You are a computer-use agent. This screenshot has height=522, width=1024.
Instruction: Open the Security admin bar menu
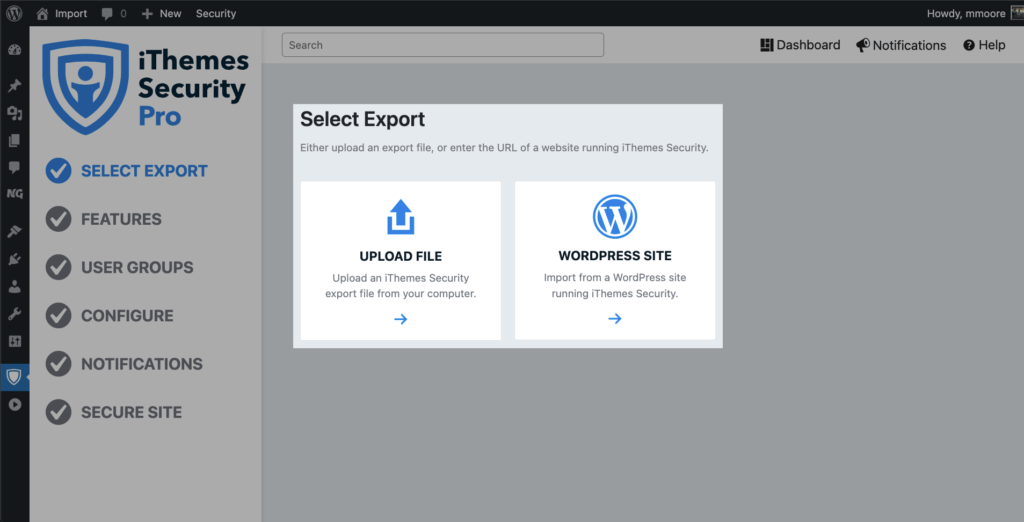coord(216,13)
